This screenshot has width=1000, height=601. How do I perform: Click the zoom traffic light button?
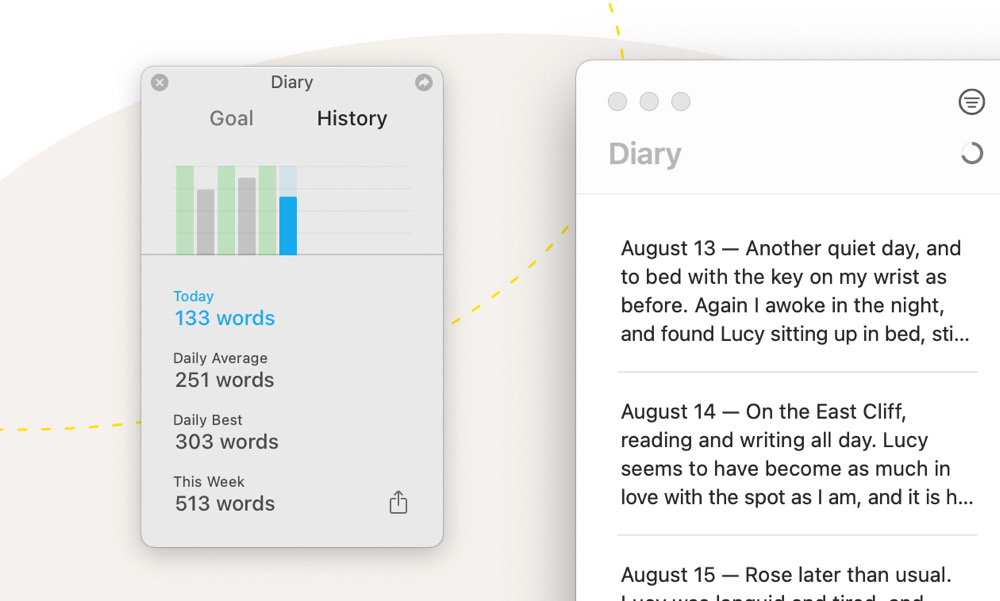tap(681, 102)
